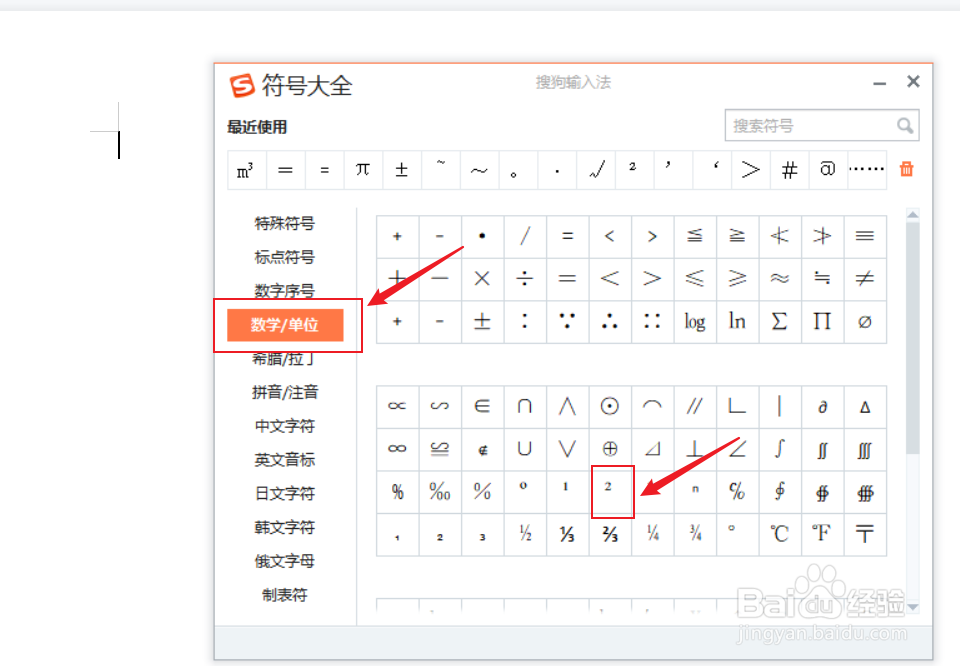
Task: Insert the ℃ Celsius symbol
Action: [779, 534]
